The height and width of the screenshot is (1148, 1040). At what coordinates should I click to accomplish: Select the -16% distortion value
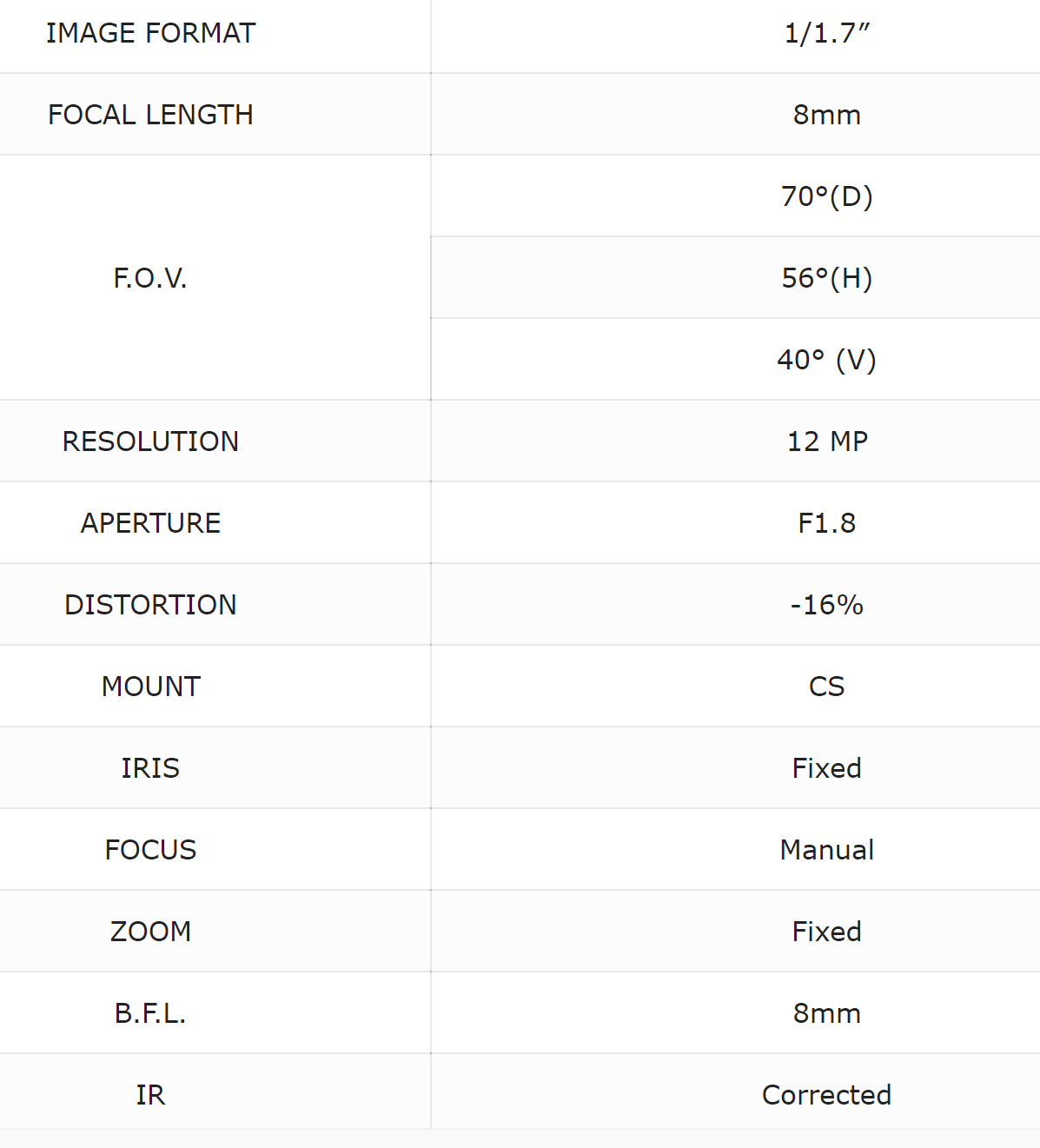(826, 605)
